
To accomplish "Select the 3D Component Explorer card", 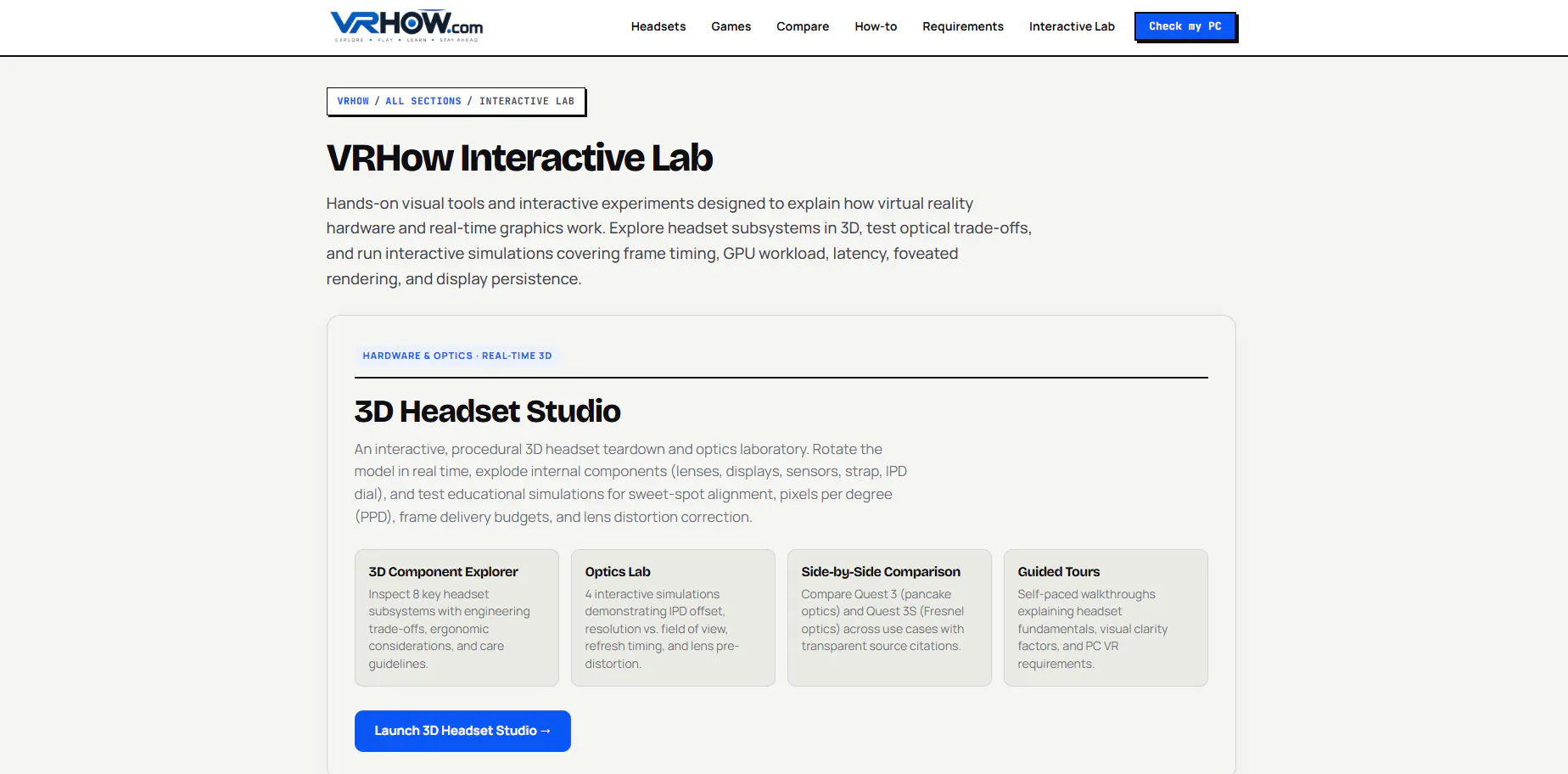I will (x=456, y=618).
